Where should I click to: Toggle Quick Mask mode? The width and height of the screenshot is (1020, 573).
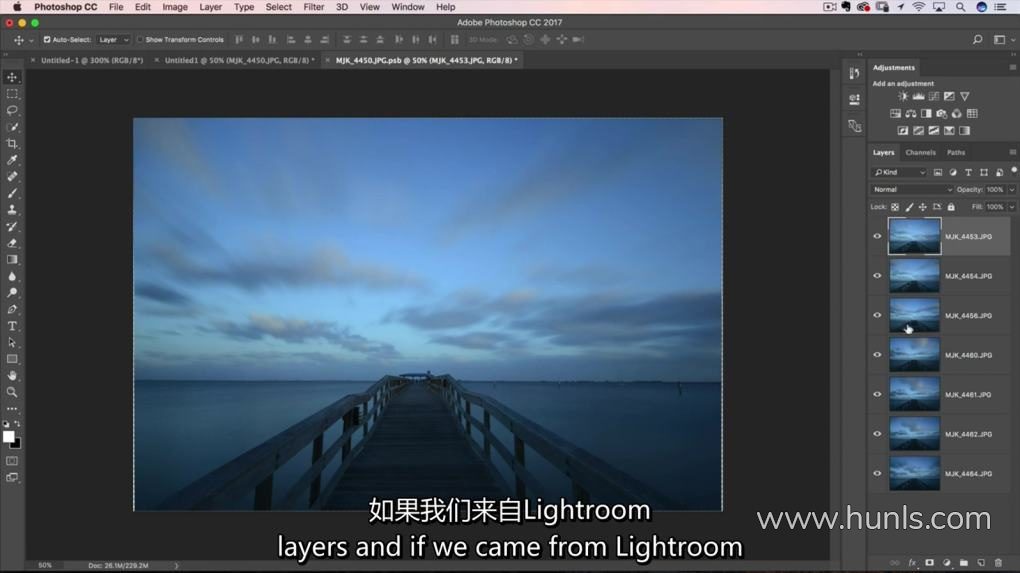click(12, 460)
